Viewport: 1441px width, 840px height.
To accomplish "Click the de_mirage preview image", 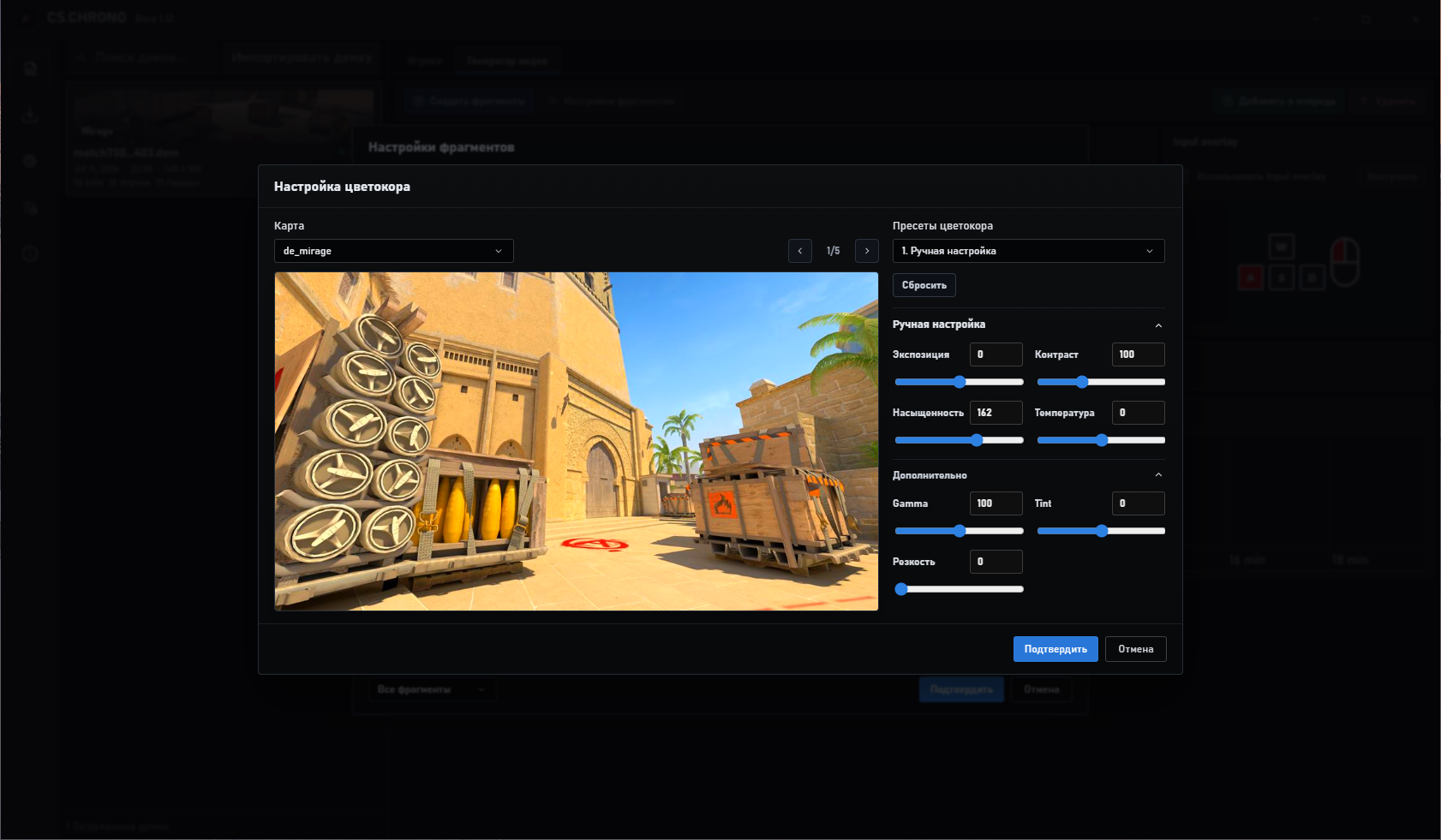I will tap(577, 442).
